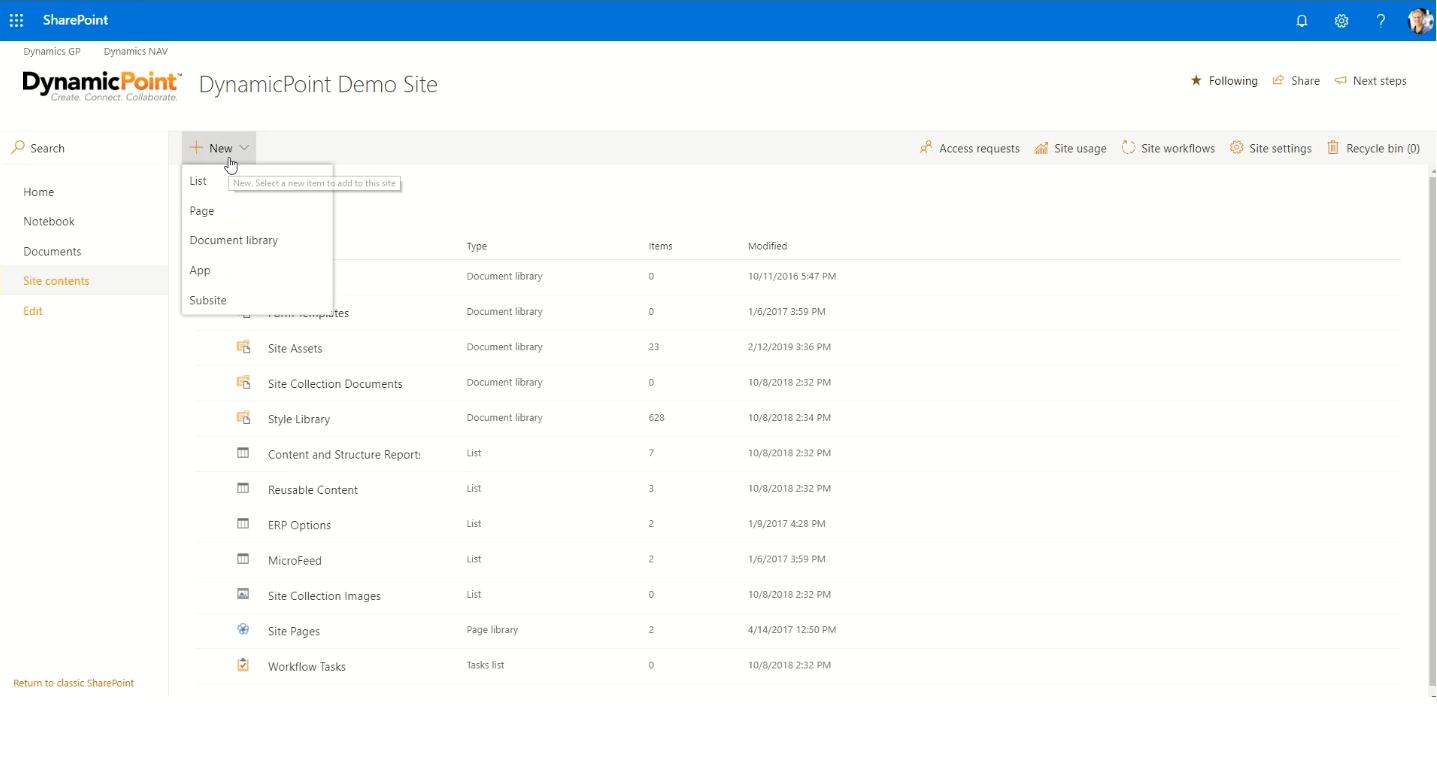Screen dimensions: 1437x767
Task: Click the DynamicPoint Demo Site title
Action: point(318,85)
